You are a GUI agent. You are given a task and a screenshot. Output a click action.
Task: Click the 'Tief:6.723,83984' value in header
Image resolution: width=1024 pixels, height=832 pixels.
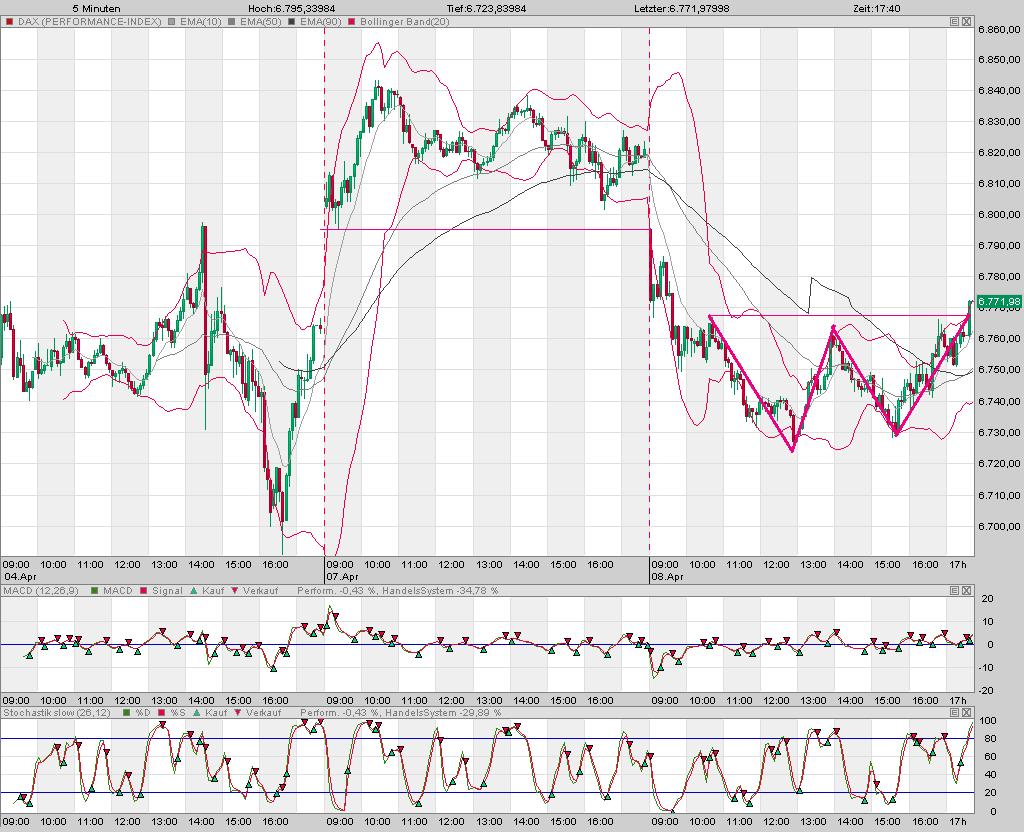[487, 8]
